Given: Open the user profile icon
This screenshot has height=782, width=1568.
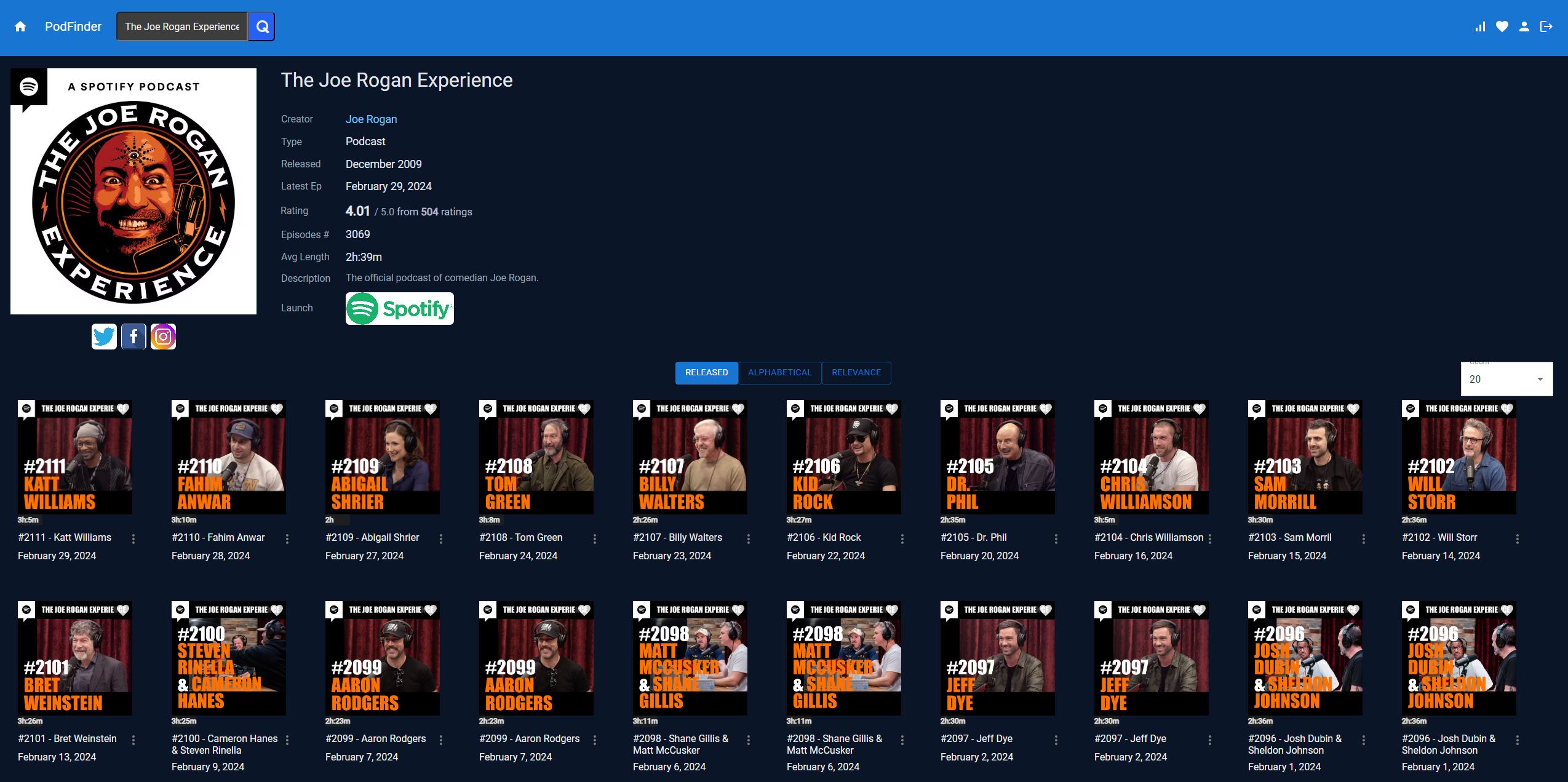Looking at the screenshot, I should (x=1524, y=26).
